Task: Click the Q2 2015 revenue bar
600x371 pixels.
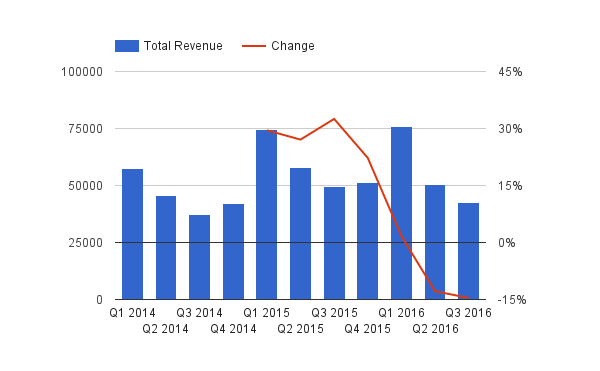Action: click(x=300, y=234)
